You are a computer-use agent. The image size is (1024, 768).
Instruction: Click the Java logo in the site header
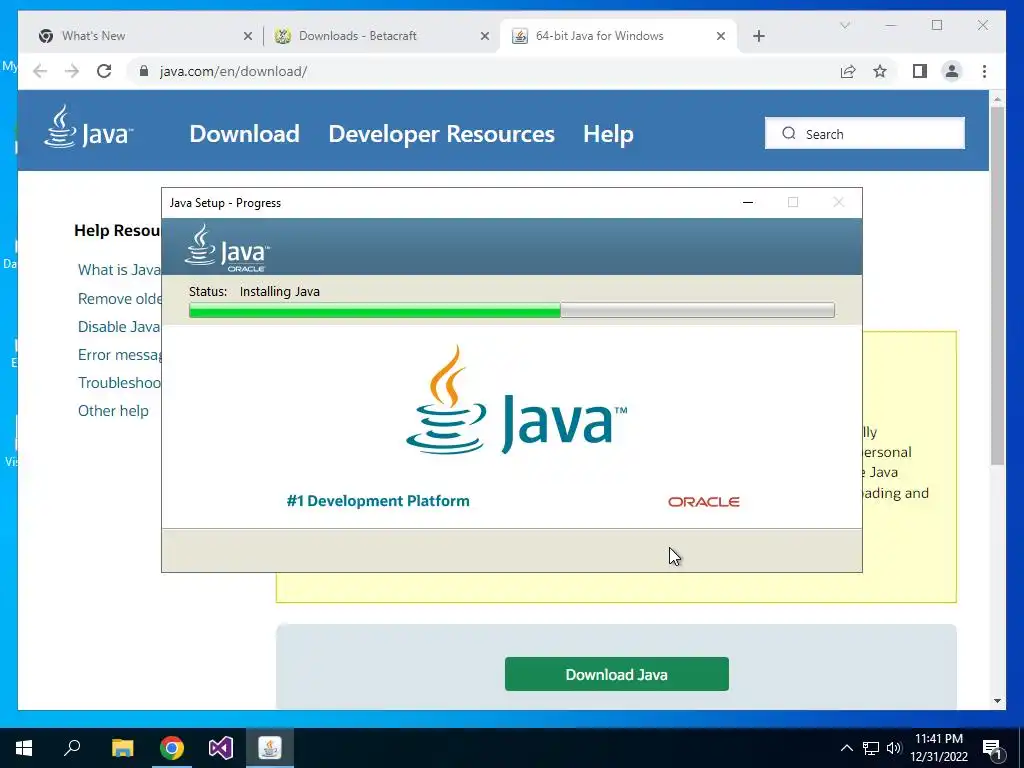(88, 127)
